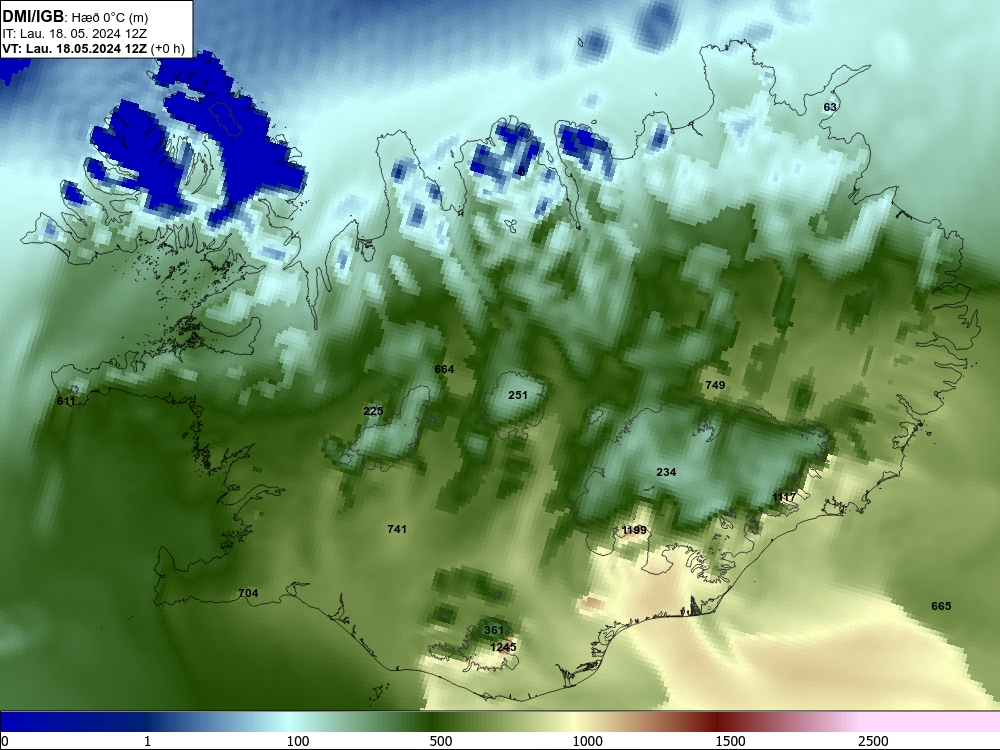Click the 225 label on Langjökull
Viewport: 1000px width, 750px height.
pos(373,411)
